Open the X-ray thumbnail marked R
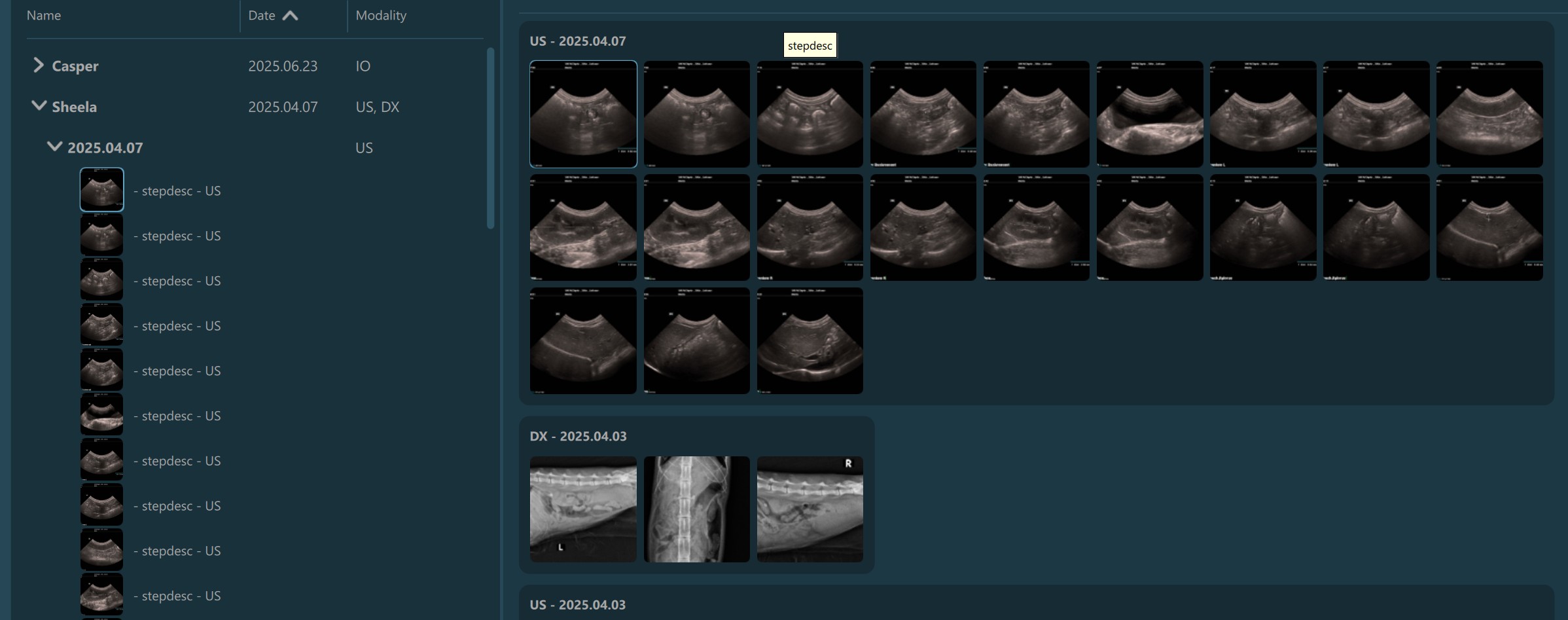Screen dimensions: 1568x620 point(810,509)
